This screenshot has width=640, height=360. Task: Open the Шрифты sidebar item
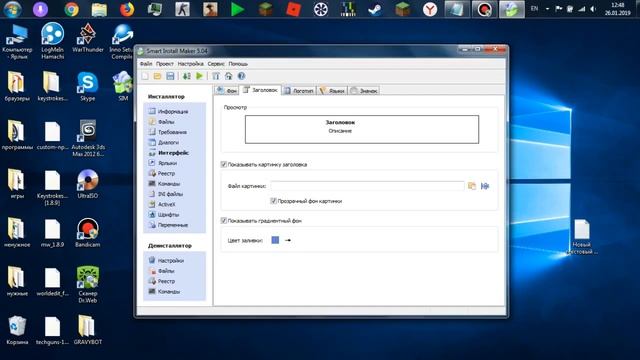pyautogui.click(x=164, y=214)
